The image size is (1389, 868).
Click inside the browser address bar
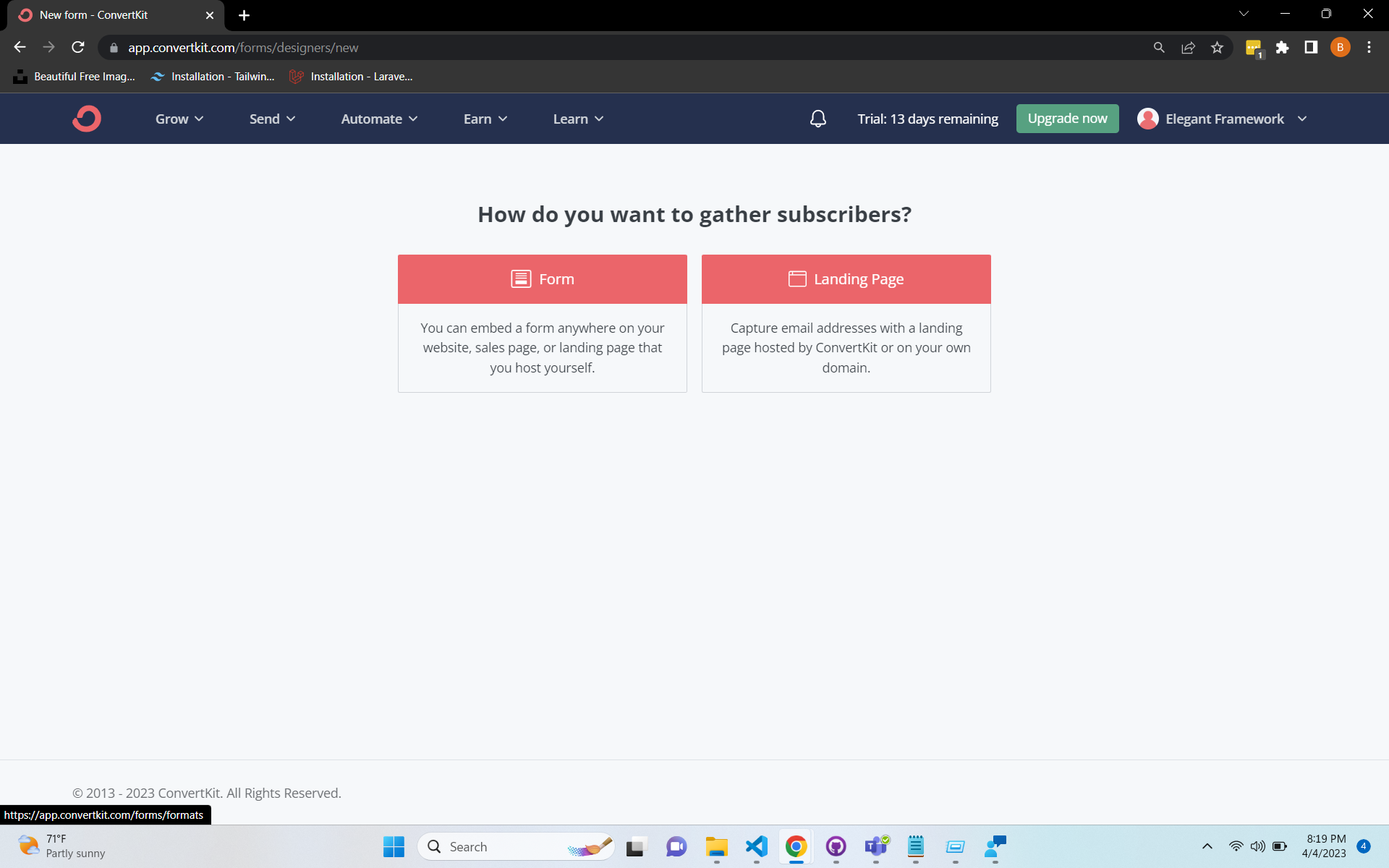506,47
